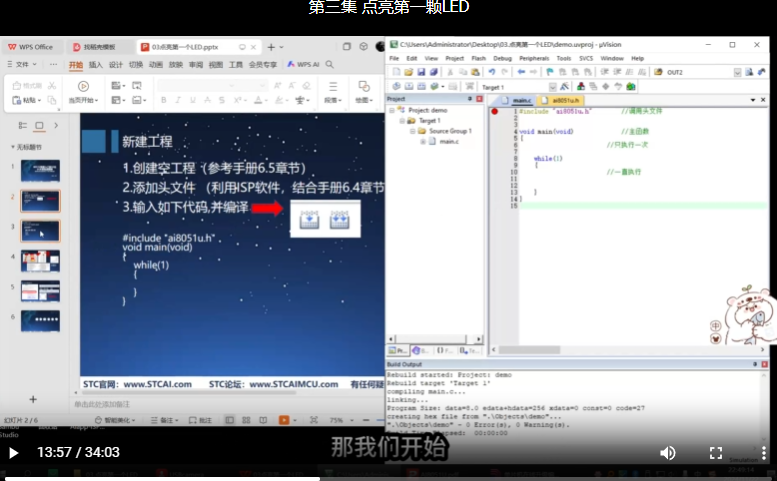777x481 pixels.
Task: Select the 插入 ribbon tab in WPS
Action: coord(96,64)
